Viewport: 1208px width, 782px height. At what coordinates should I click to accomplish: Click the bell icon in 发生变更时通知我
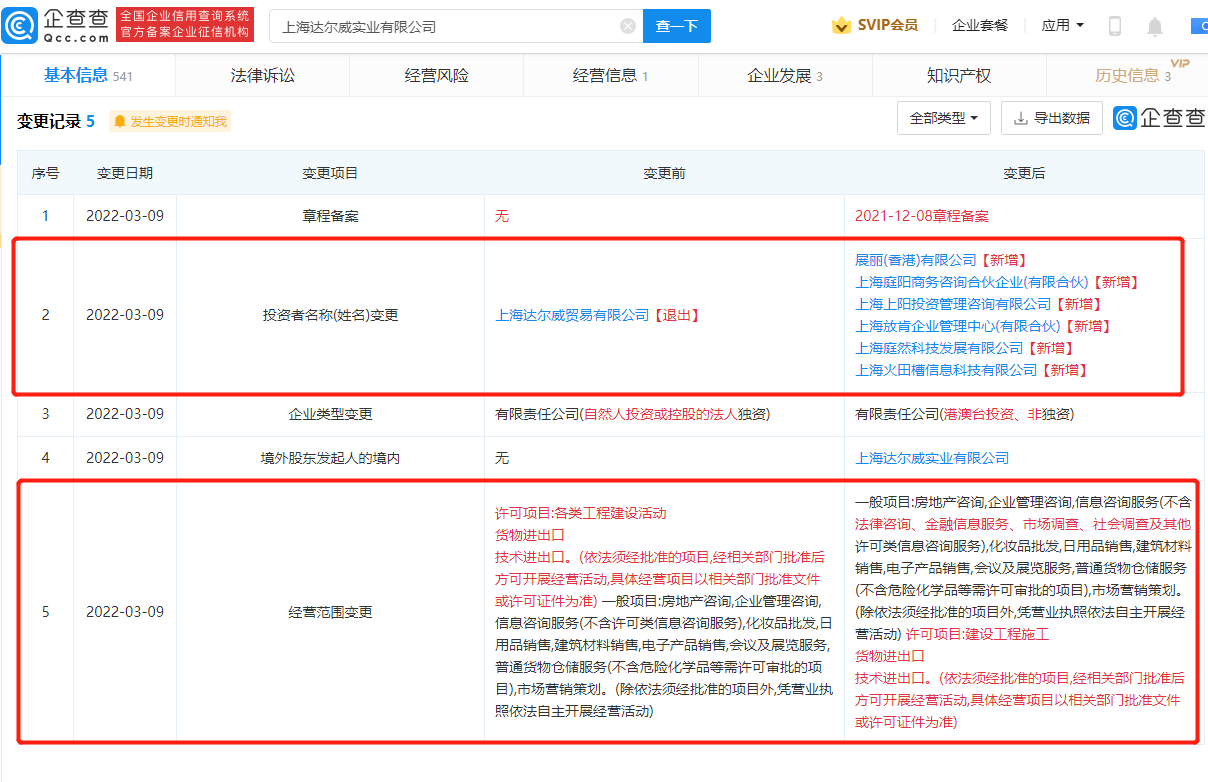[x=120, y=122]
